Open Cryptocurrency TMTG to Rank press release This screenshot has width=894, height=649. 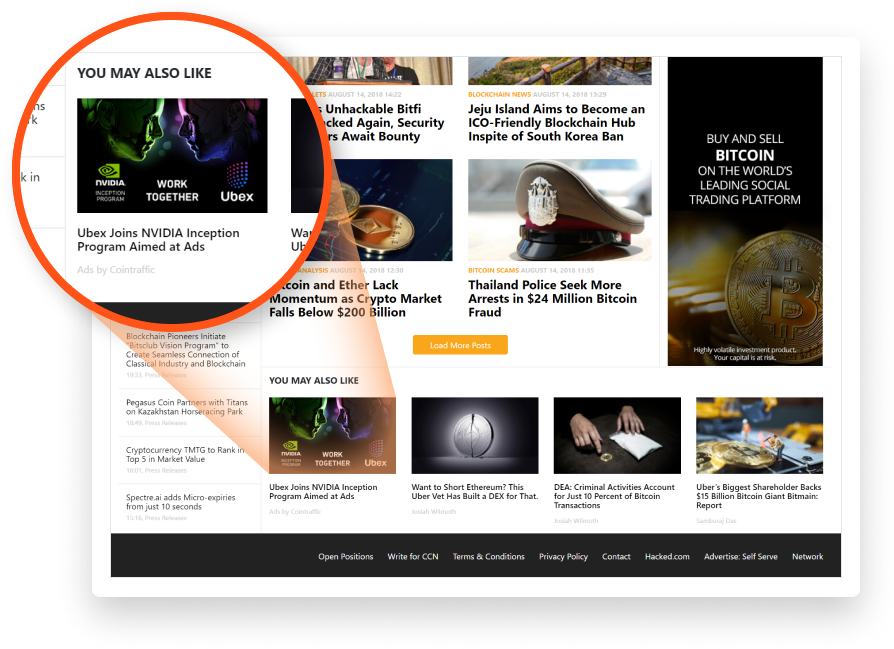pos(185,455)
